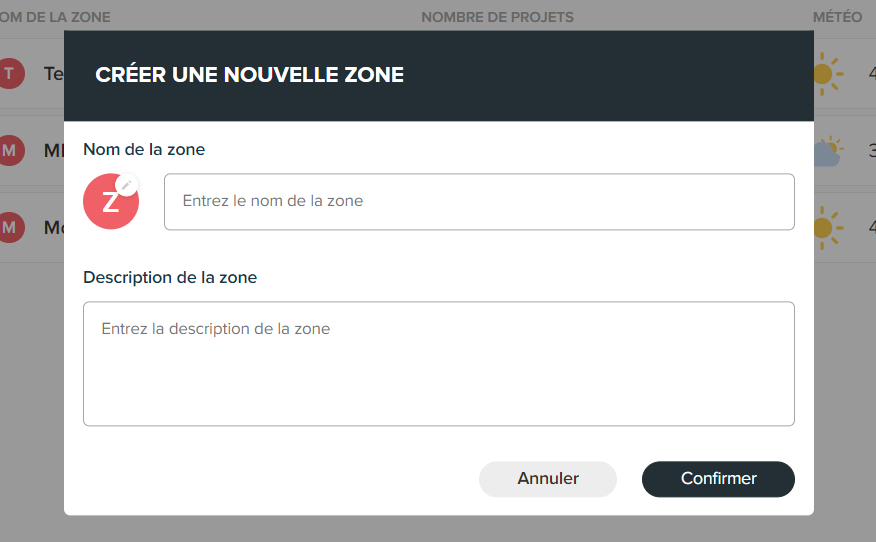Screen dimensions: 876x542
Task: Click the Nom de la zone label
Action: 144,150
